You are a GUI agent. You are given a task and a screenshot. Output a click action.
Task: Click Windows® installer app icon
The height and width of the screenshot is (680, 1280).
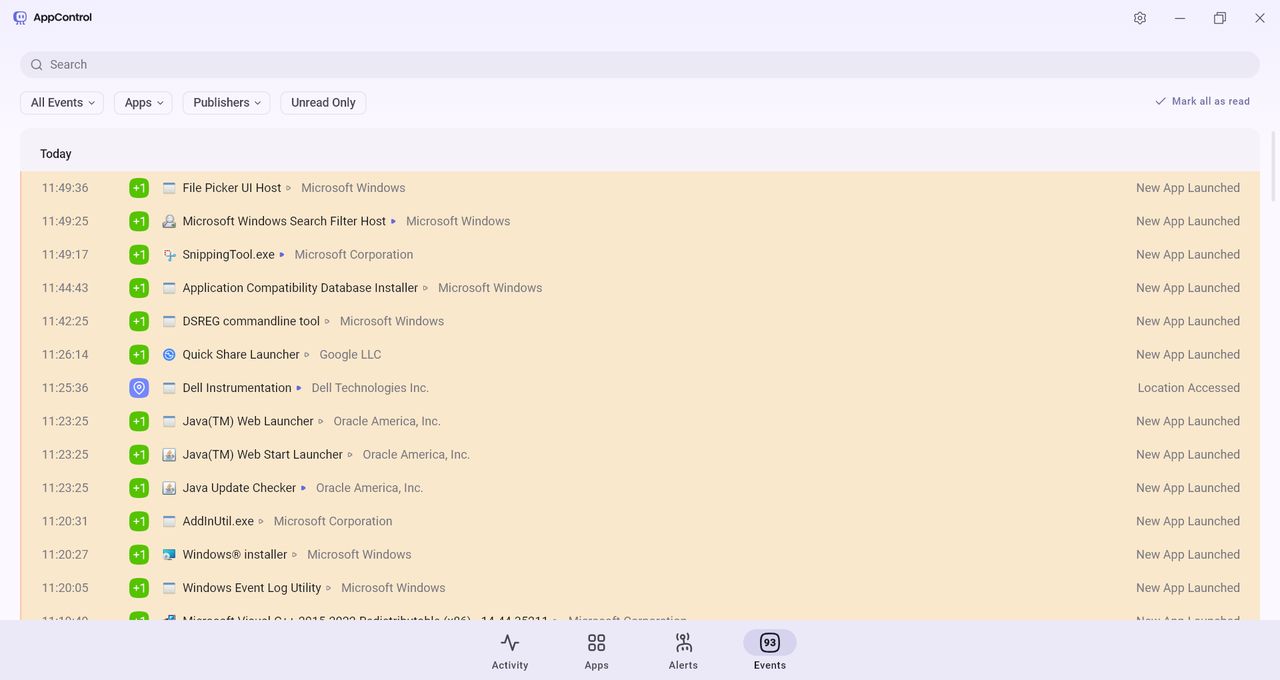point(169,555)
